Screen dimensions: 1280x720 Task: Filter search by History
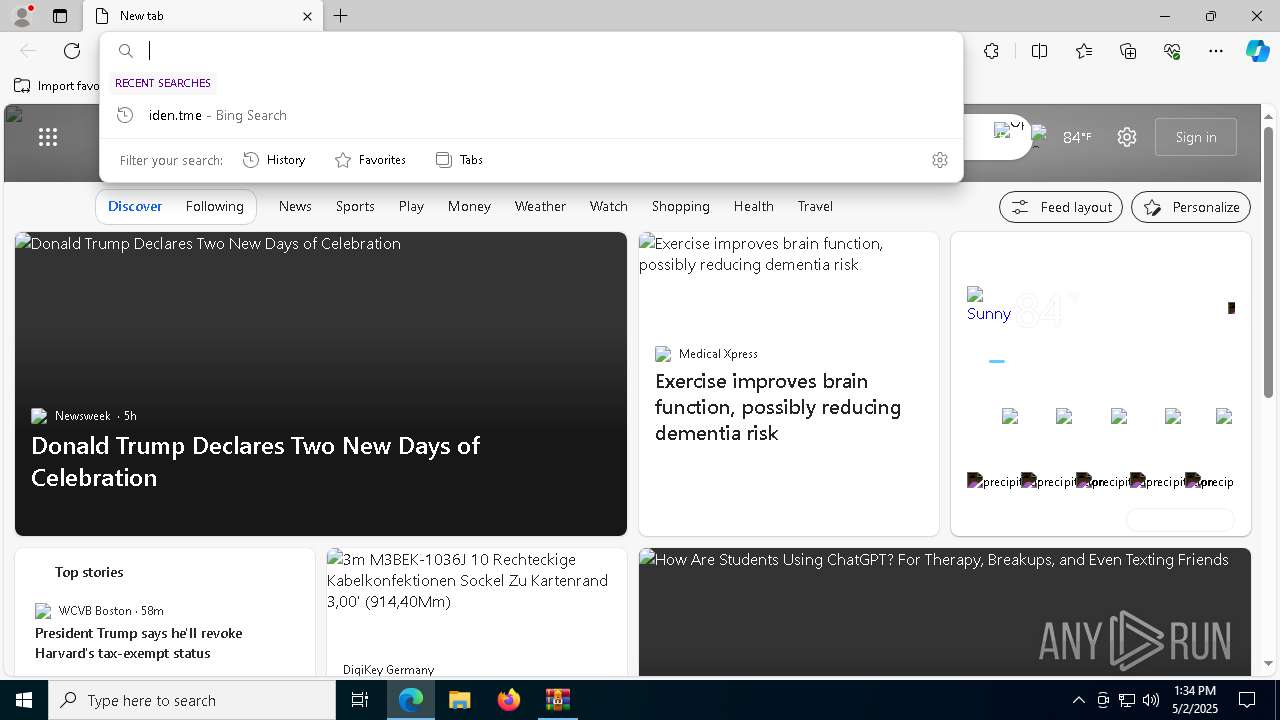click(275, 160)
